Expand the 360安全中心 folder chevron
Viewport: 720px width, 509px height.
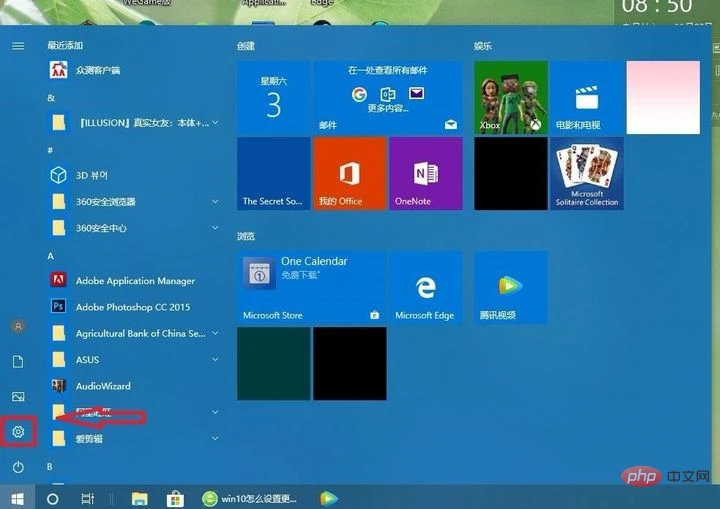[x=215, y=228]
